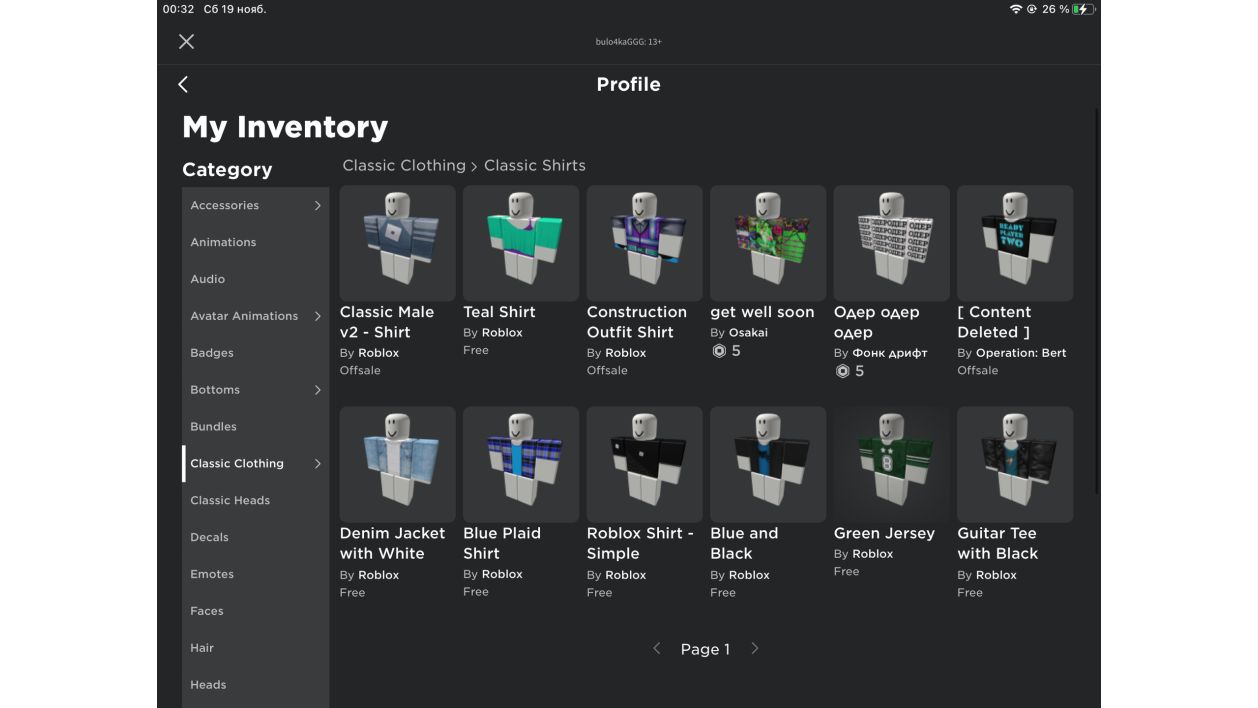Select the Classic Clothing category
This screenshot has width=1258, height=708.
(x=255, y=463)
